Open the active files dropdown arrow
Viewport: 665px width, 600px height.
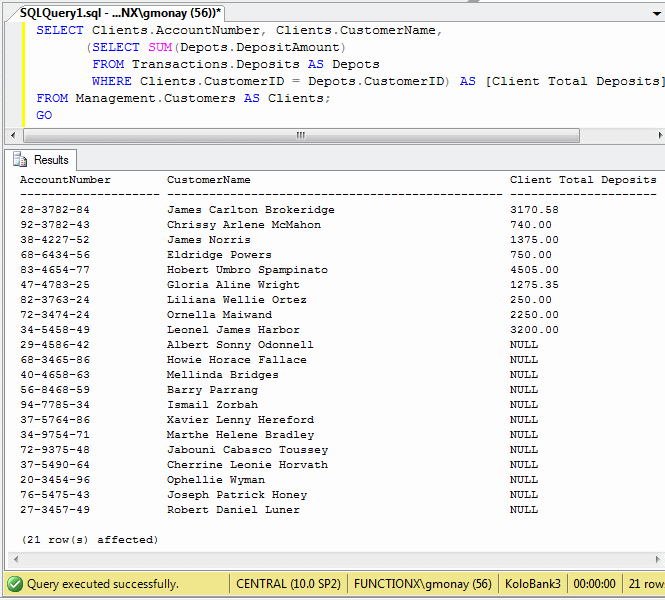tap(657, 14)
